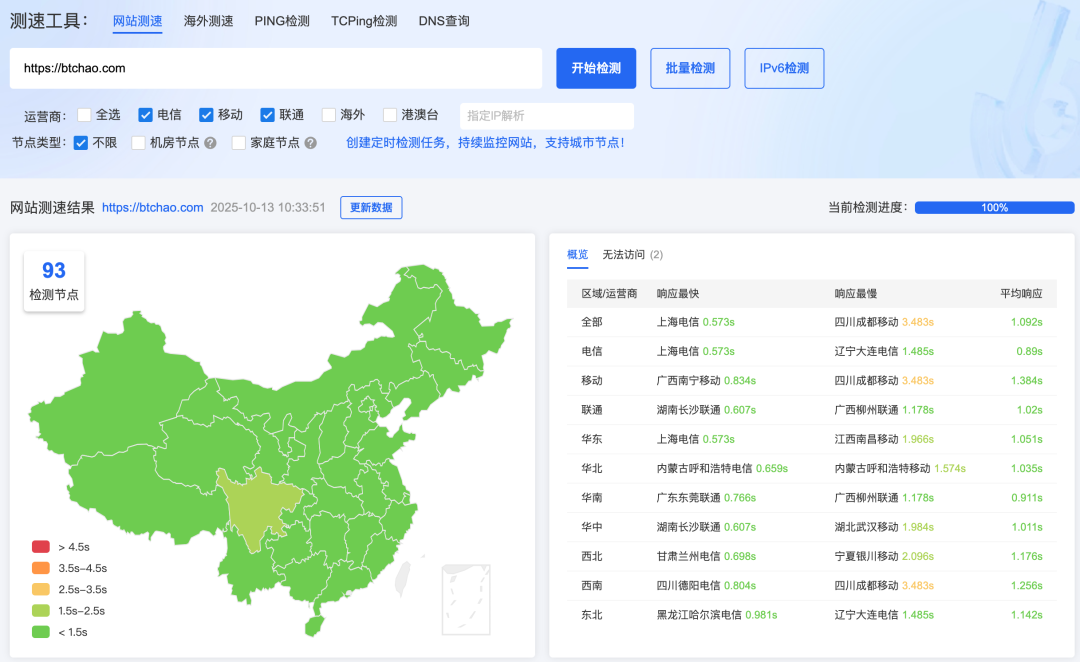Uncheck the 电信 carrier checkbox
The width and height of the screenshot is (1080, 662).
coord(145,115)
